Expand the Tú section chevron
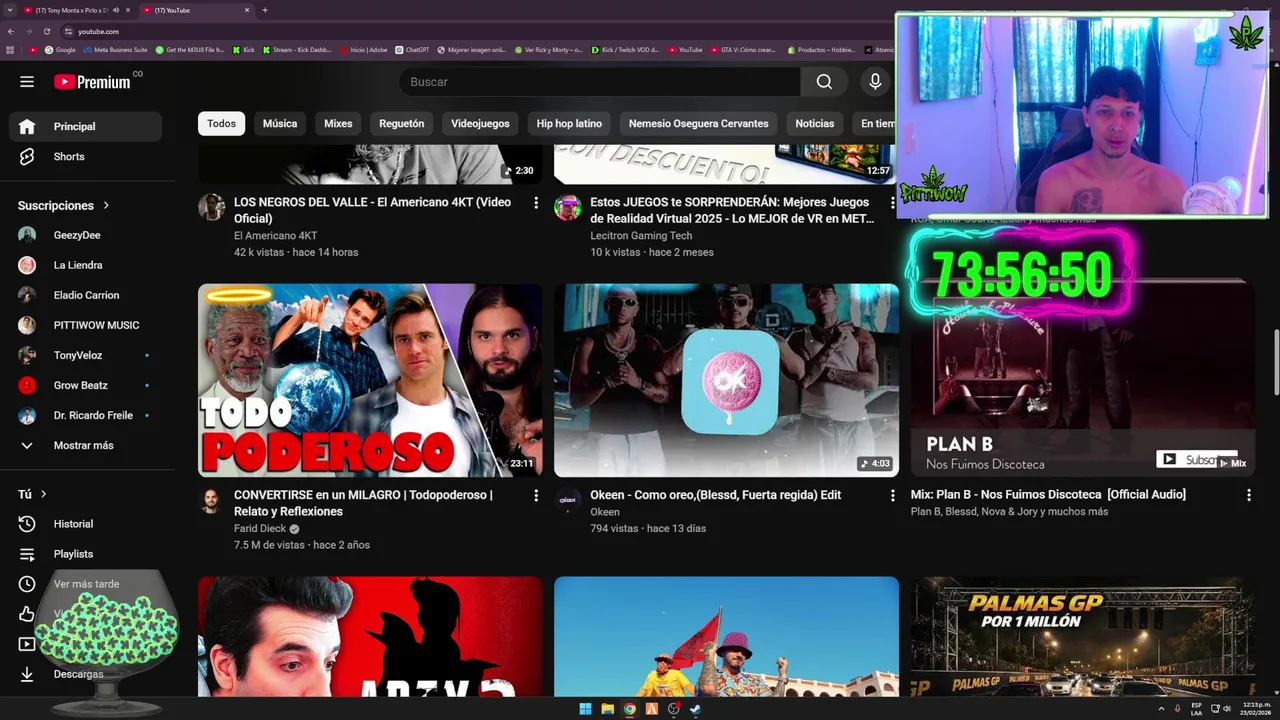 coord(43,494)
